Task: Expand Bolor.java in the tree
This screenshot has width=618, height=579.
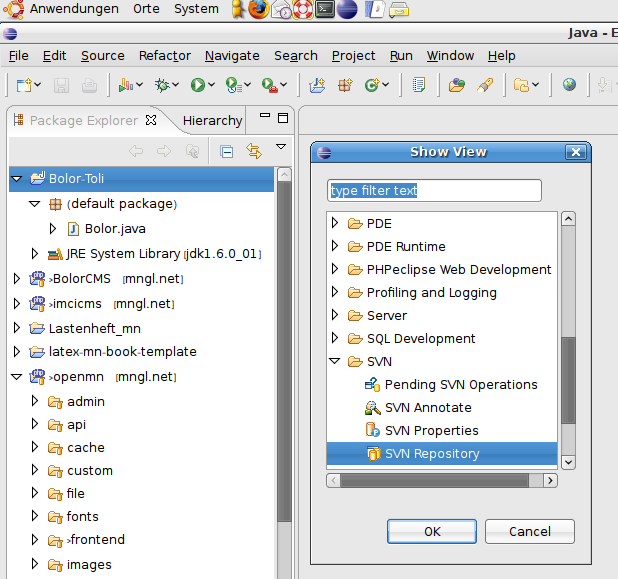Action: 52,229
